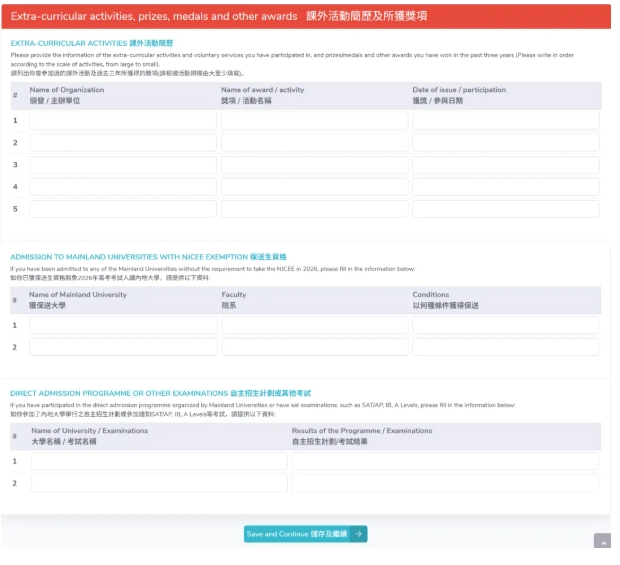Select row 1 Conditions field
The width and height of the screenshot is (620, 565).
click(505, 325)
